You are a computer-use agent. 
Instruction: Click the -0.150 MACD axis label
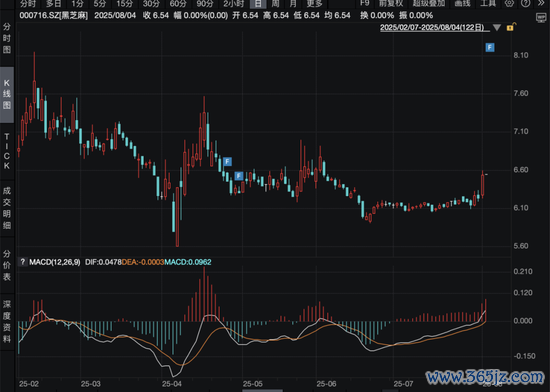524,356
